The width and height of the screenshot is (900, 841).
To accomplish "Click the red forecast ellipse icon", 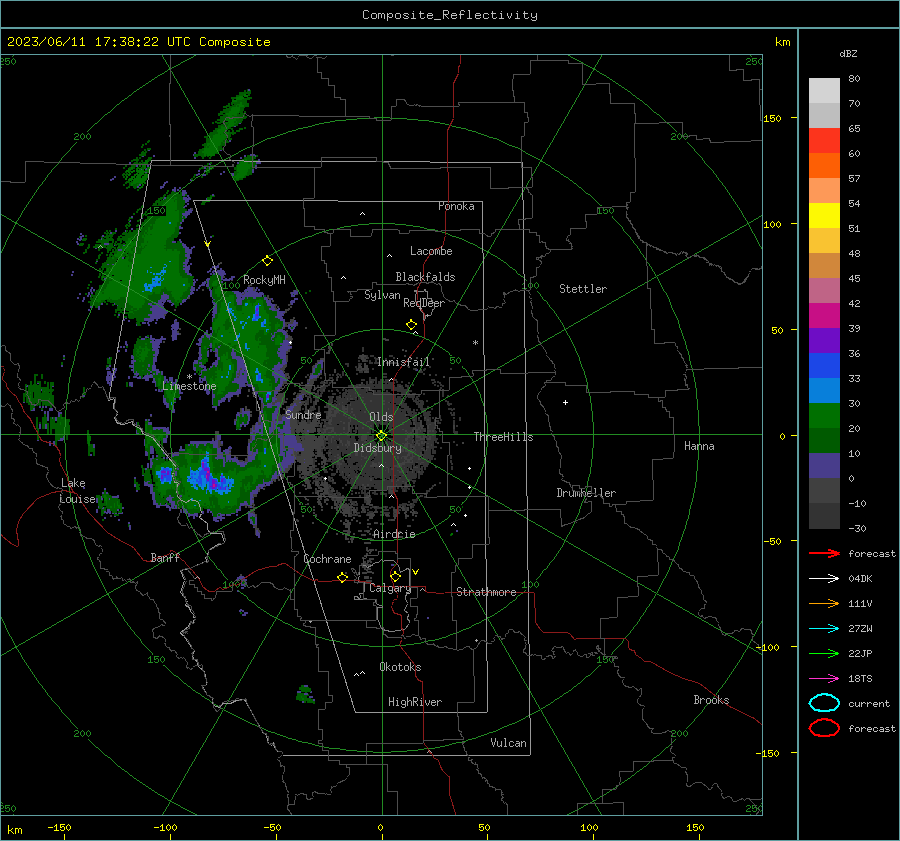I will [x=824, y=728].
